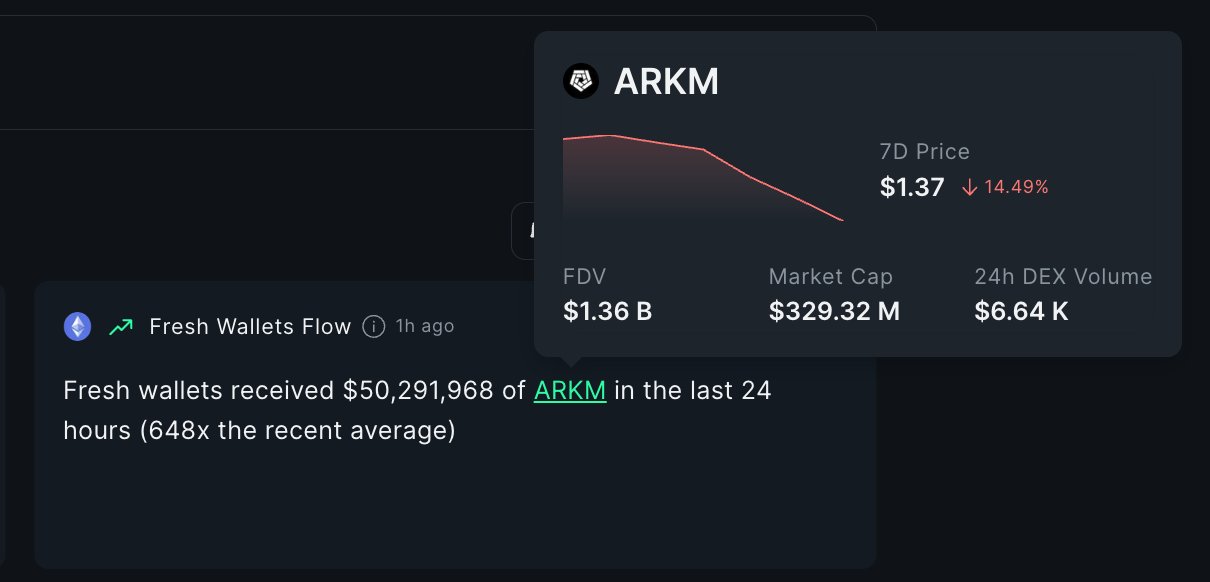Click the green trending-up arrow icon
This screenshot has width=1210, height=582.
(121, 326)
